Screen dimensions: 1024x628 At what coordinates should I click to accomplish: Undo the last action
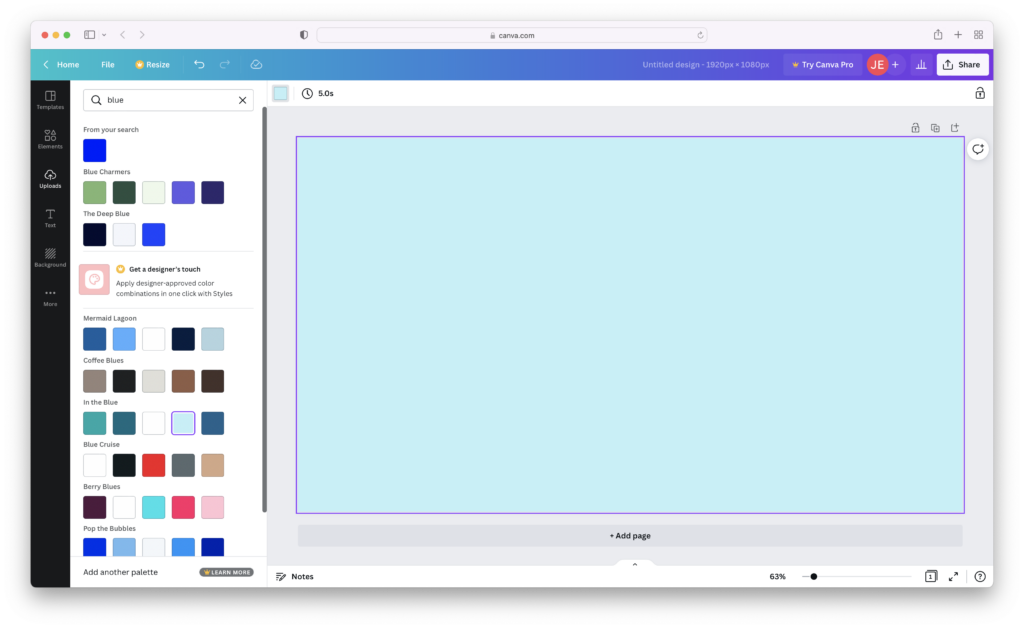pyautogui.click(x=199, y=65)
